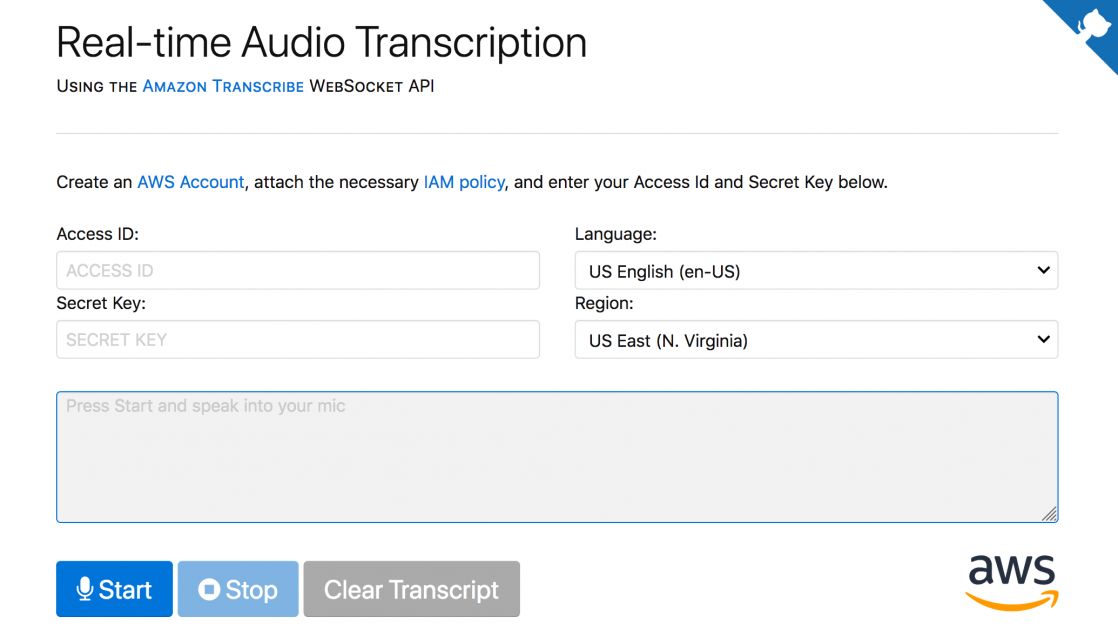Click inside the transcript text area

557,455
